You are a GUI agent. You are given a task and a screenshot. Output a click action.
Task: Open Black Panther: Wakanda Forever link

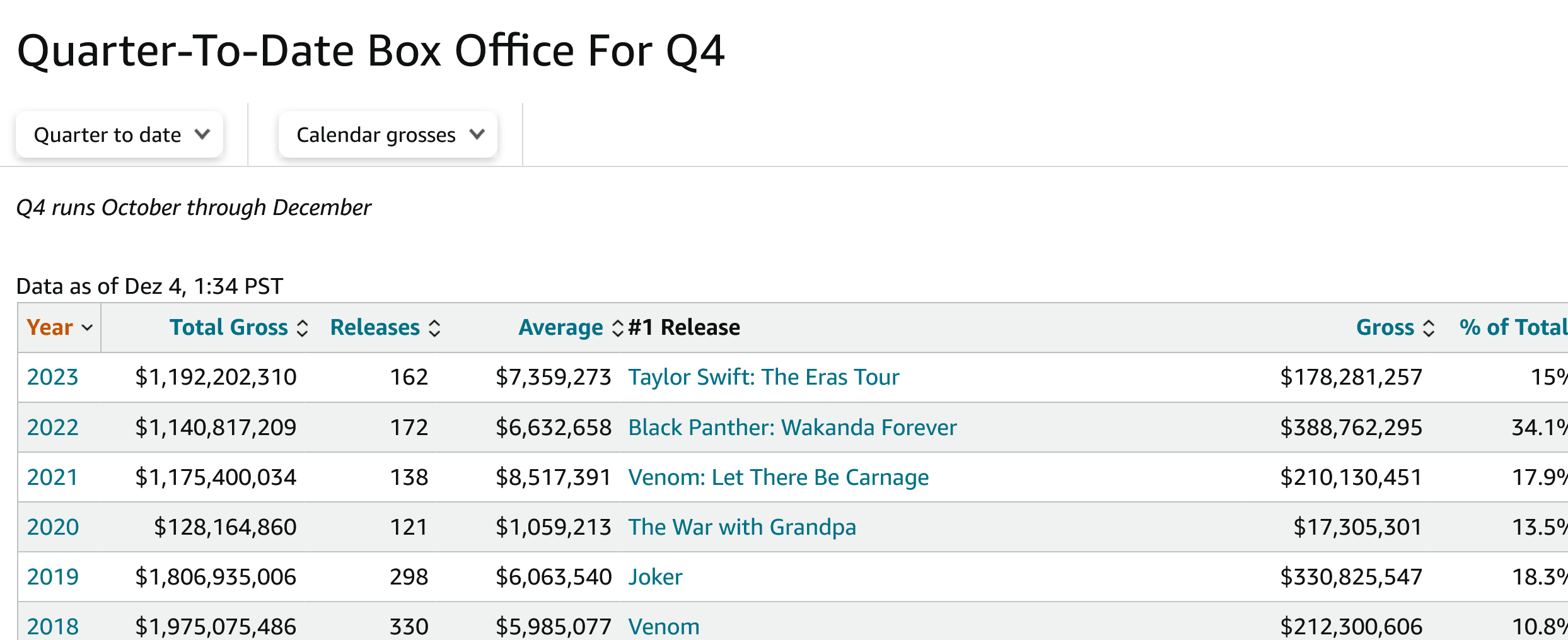(x=793, y=428)
